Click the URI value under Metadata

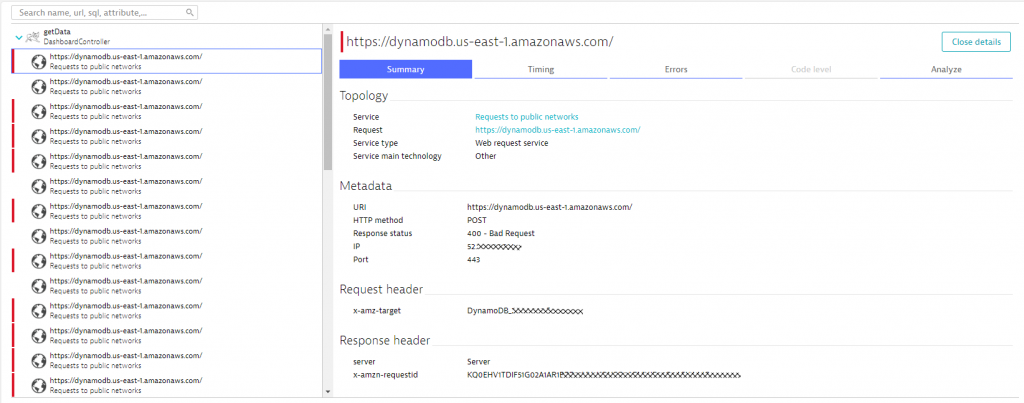[x=549, y=207]
